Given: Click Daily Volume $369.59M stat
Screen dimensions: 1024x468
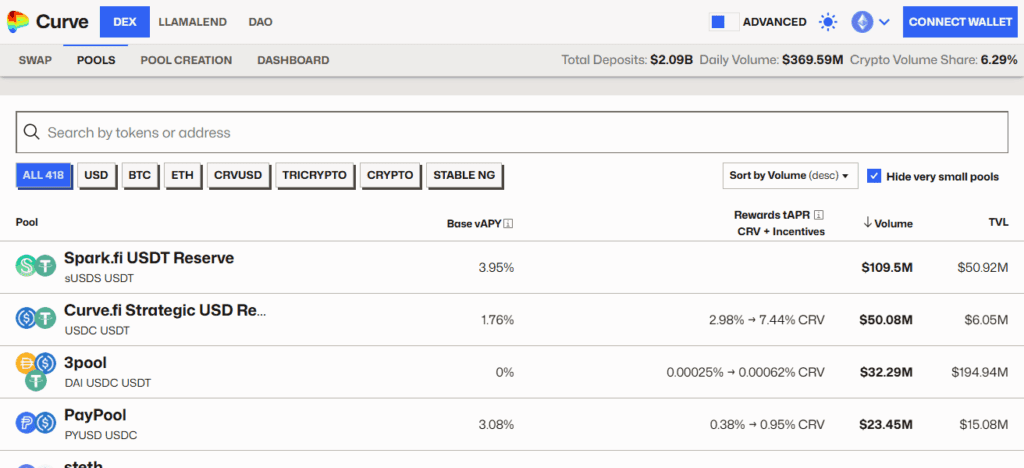Looking at the screenshot, I should (x=771, y=61).
